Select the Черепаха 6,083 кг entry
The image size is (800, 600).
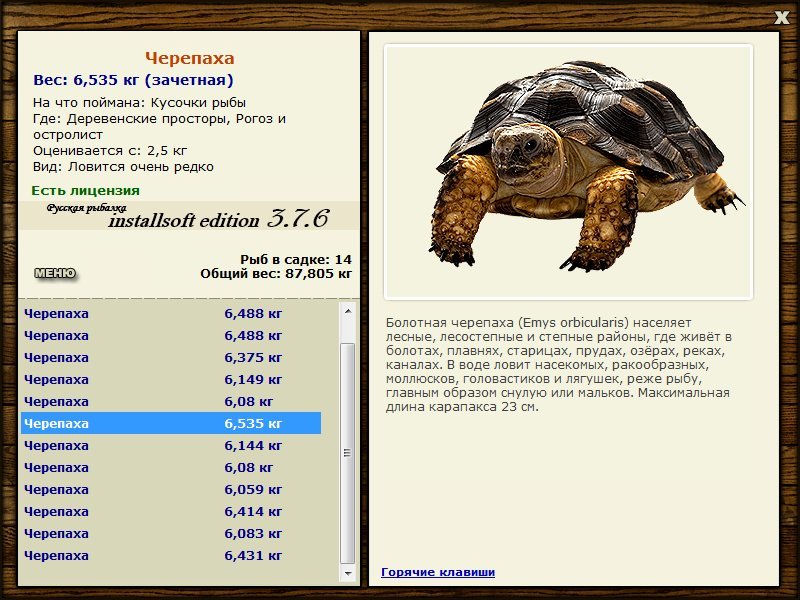click(x=171, y=533)
